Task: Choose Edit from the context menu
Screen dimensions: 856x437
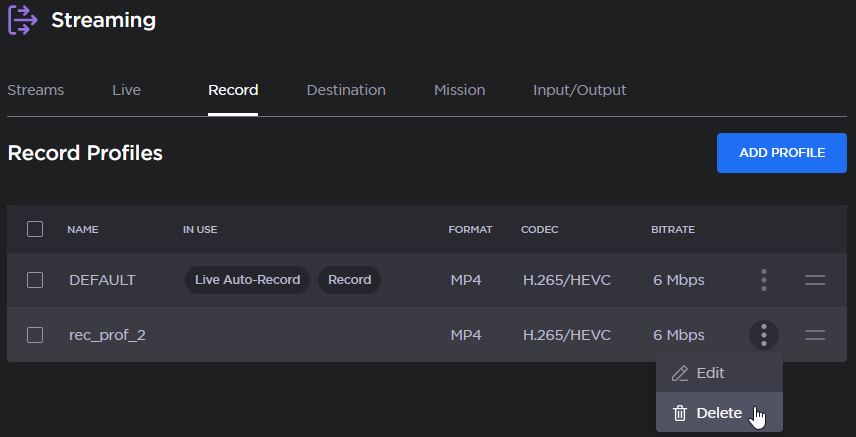Action: tap(710, 373)
